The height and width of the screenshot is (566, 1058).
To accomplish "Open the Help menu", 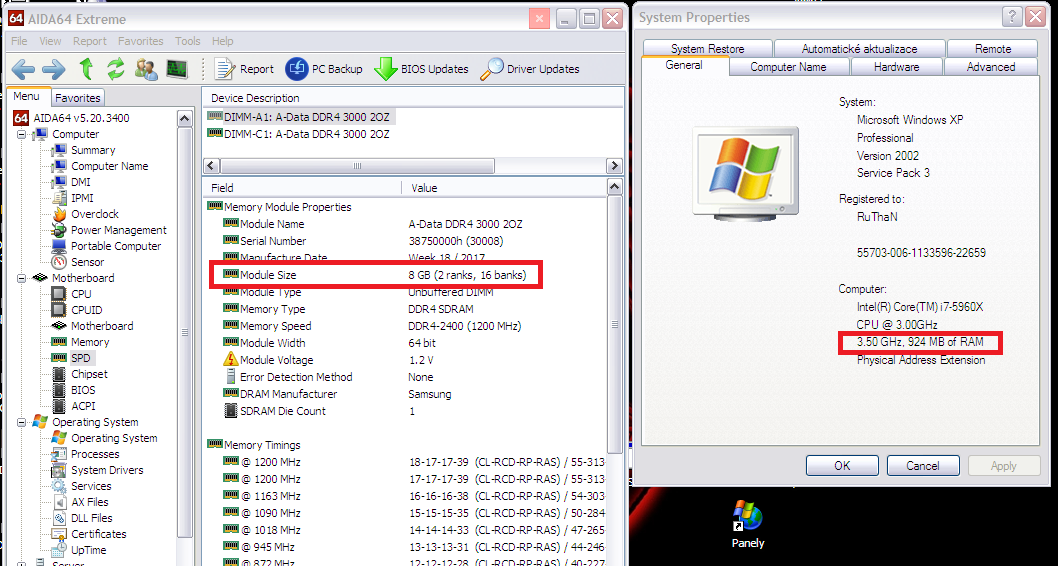I will click(222, 41).
